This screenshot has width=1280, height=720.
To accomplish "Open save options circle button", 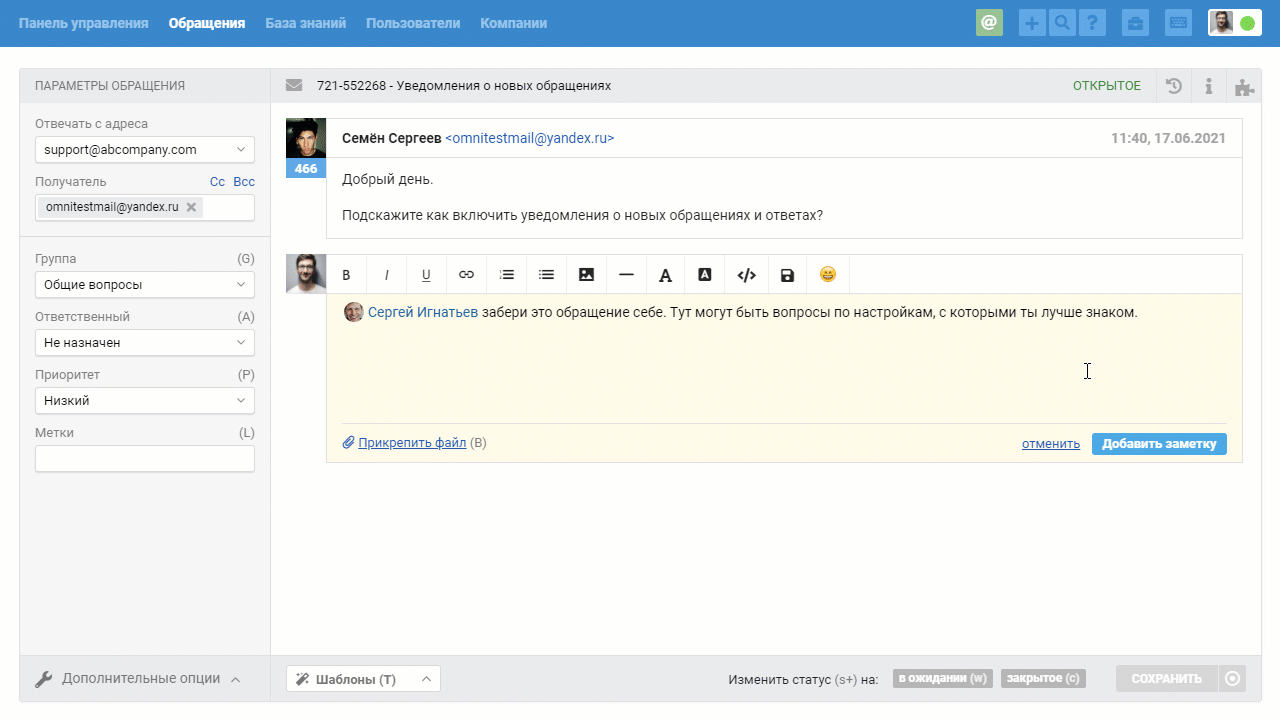I will (x=1233, y=679).
